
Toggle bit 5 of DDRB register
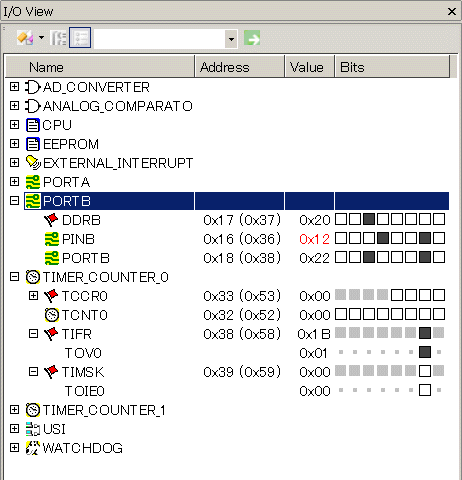[369, 219]
